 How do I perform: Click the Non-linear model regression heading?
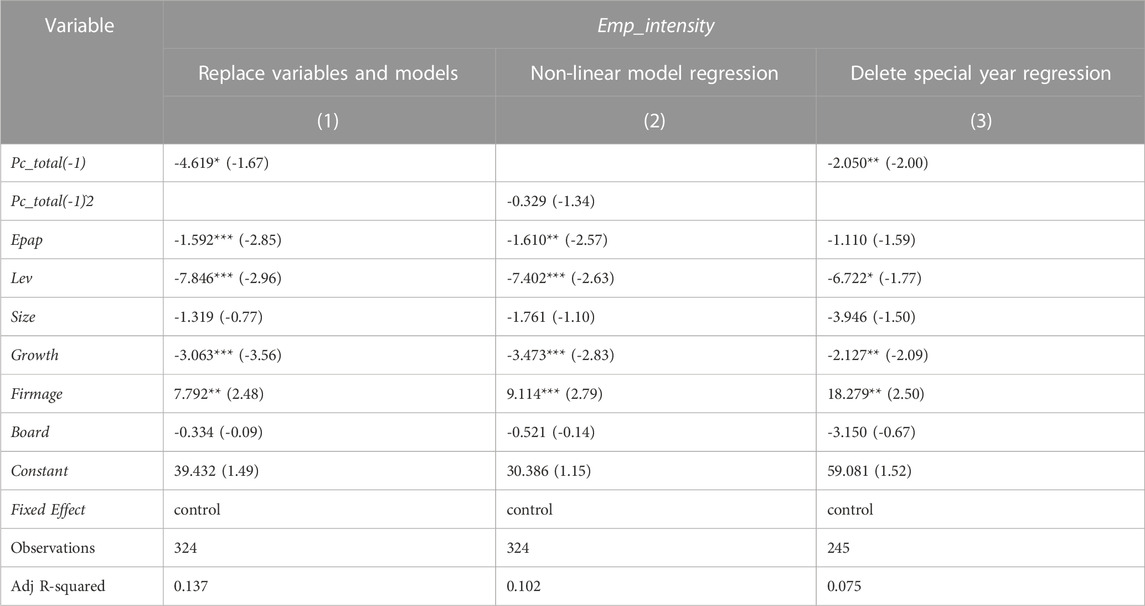654,73
